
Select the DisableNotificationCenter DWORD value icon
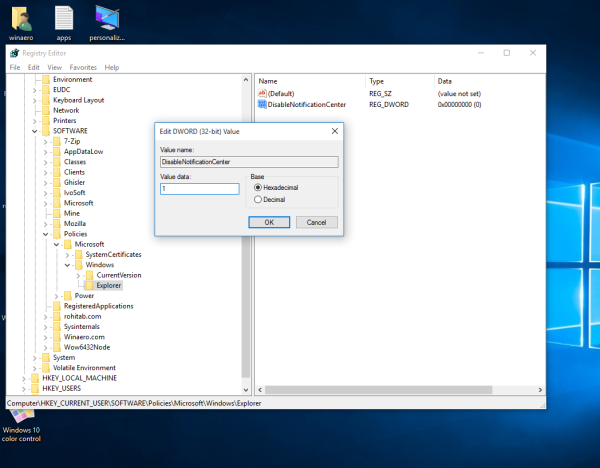point(262,104)
